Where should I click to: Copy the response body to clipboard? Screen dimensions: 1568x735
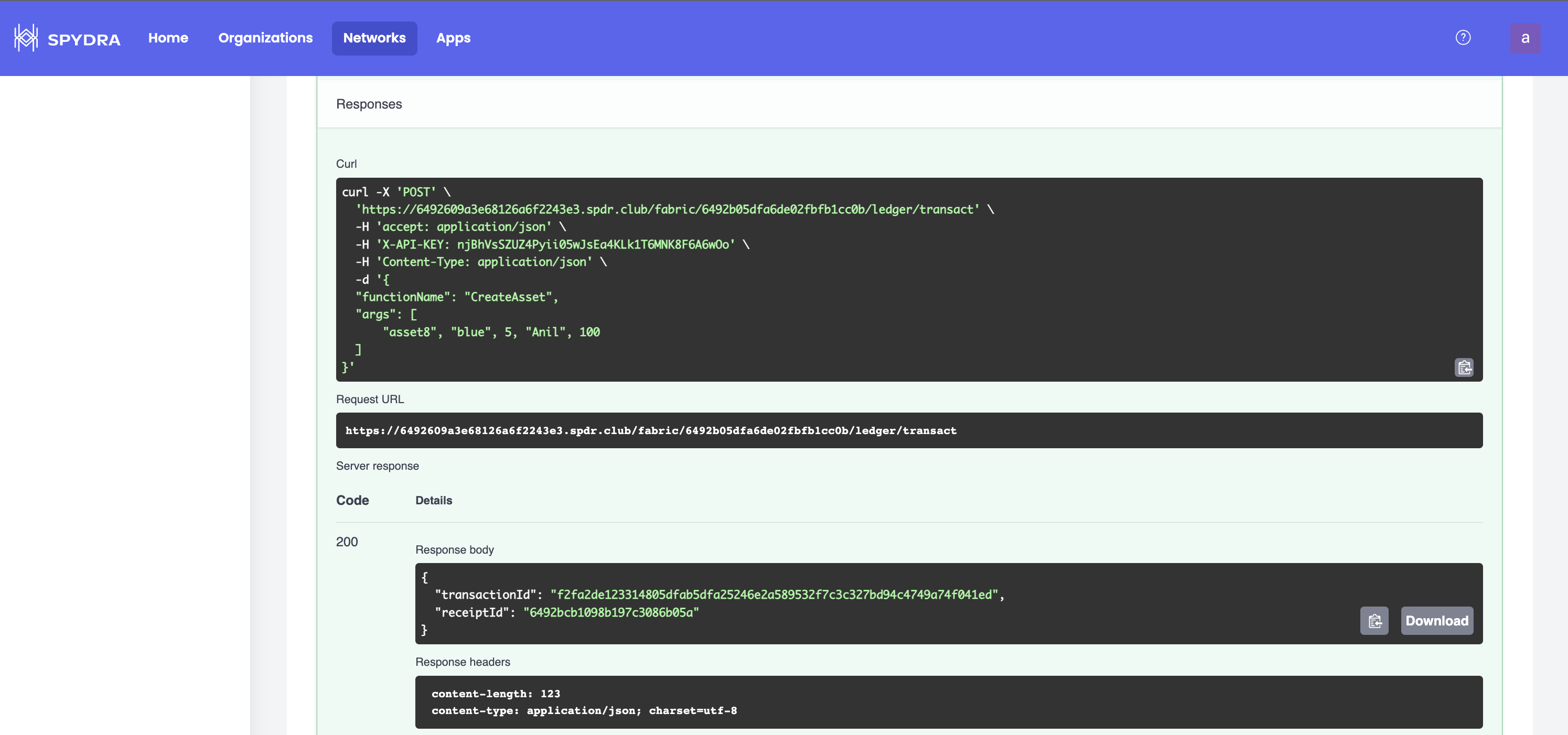1374,621
